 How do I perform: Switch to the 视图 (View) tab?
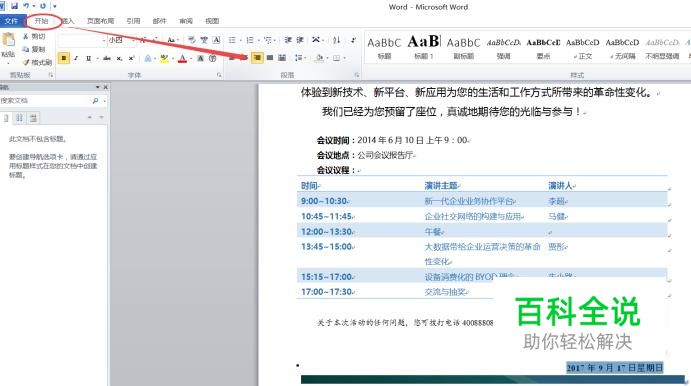(212, 21)
